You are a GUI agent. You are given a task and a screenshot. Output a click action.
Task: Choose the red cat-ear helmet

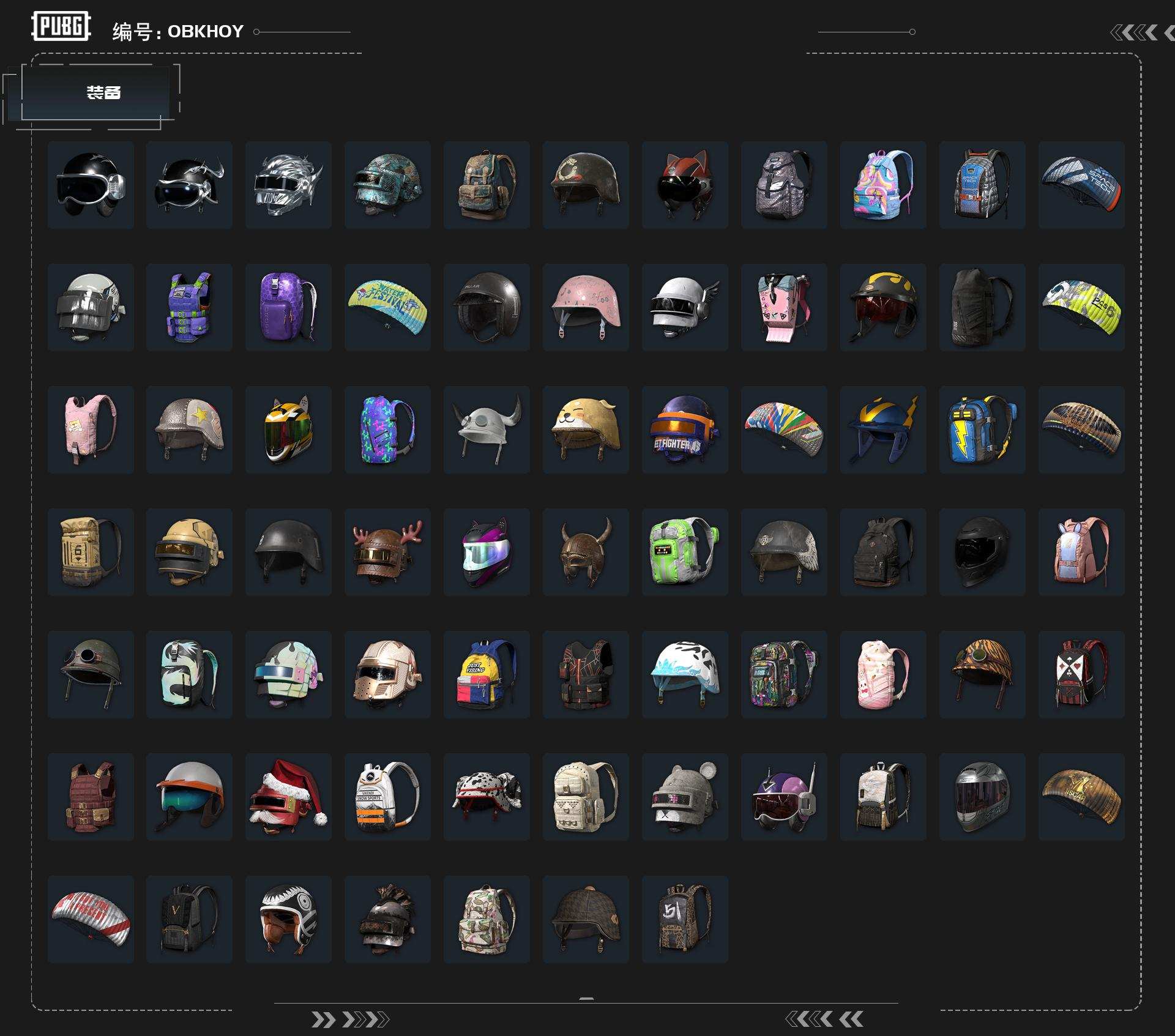(x=685, y=185)
